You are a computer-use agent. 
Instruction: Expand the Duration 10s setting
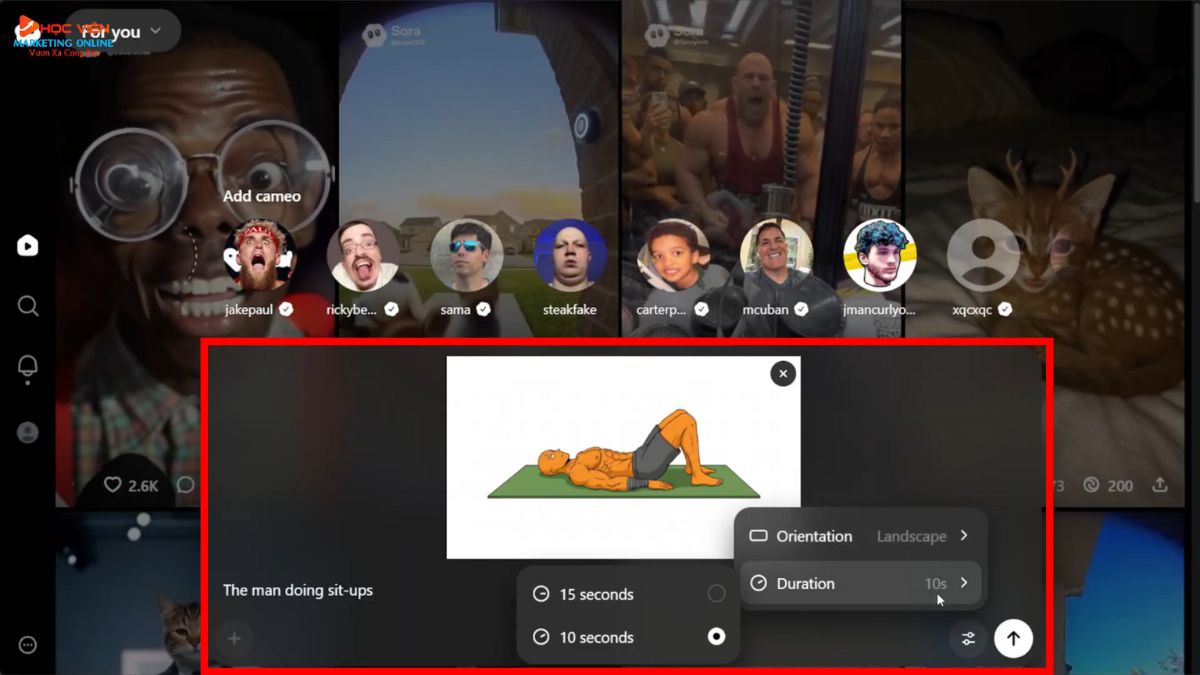pyautogui.click(x=860, y=583)
